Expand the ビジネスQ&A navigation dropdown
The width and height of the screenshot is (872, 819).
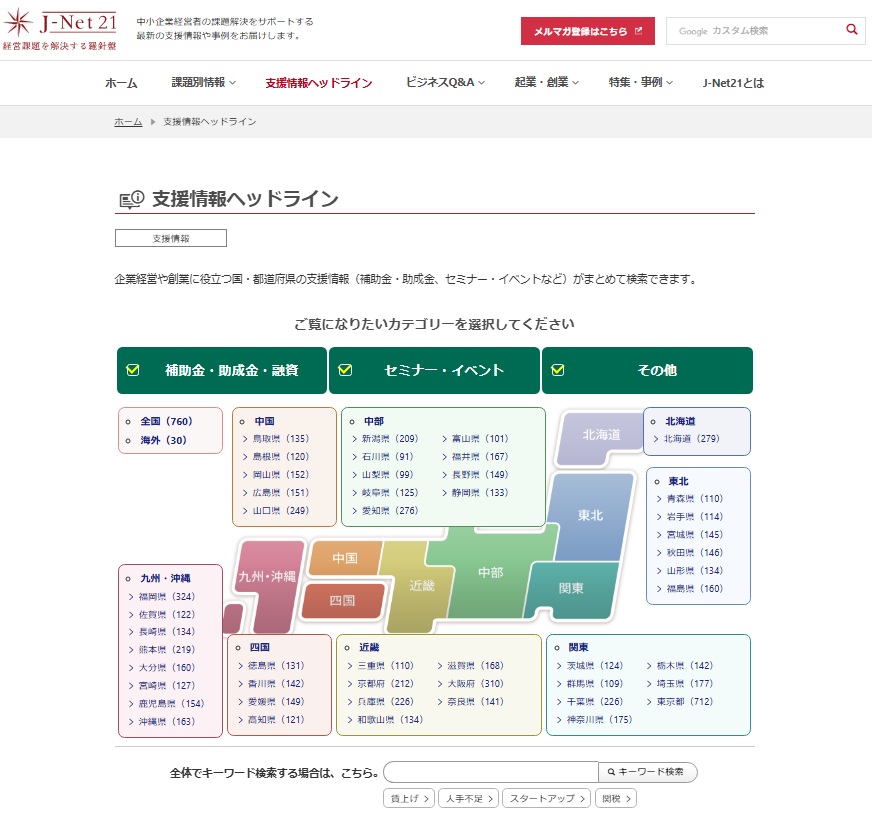[446, 83]
